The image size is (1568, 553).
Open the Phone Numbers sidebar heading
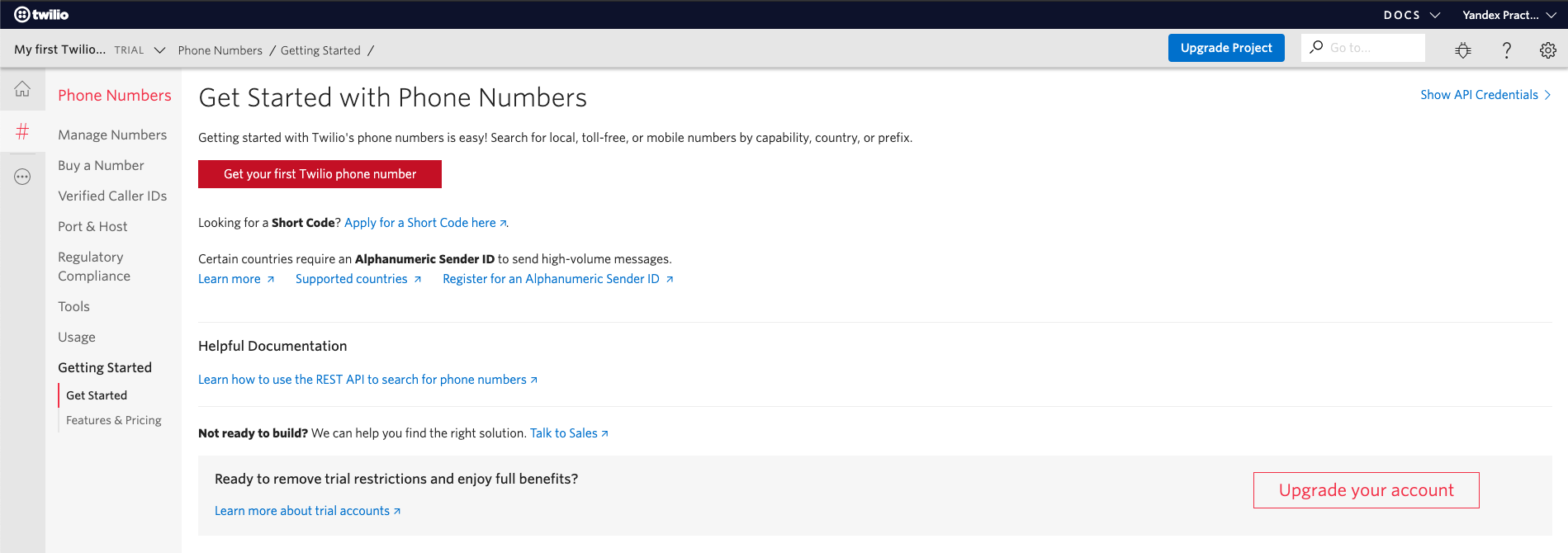[115, 96]
